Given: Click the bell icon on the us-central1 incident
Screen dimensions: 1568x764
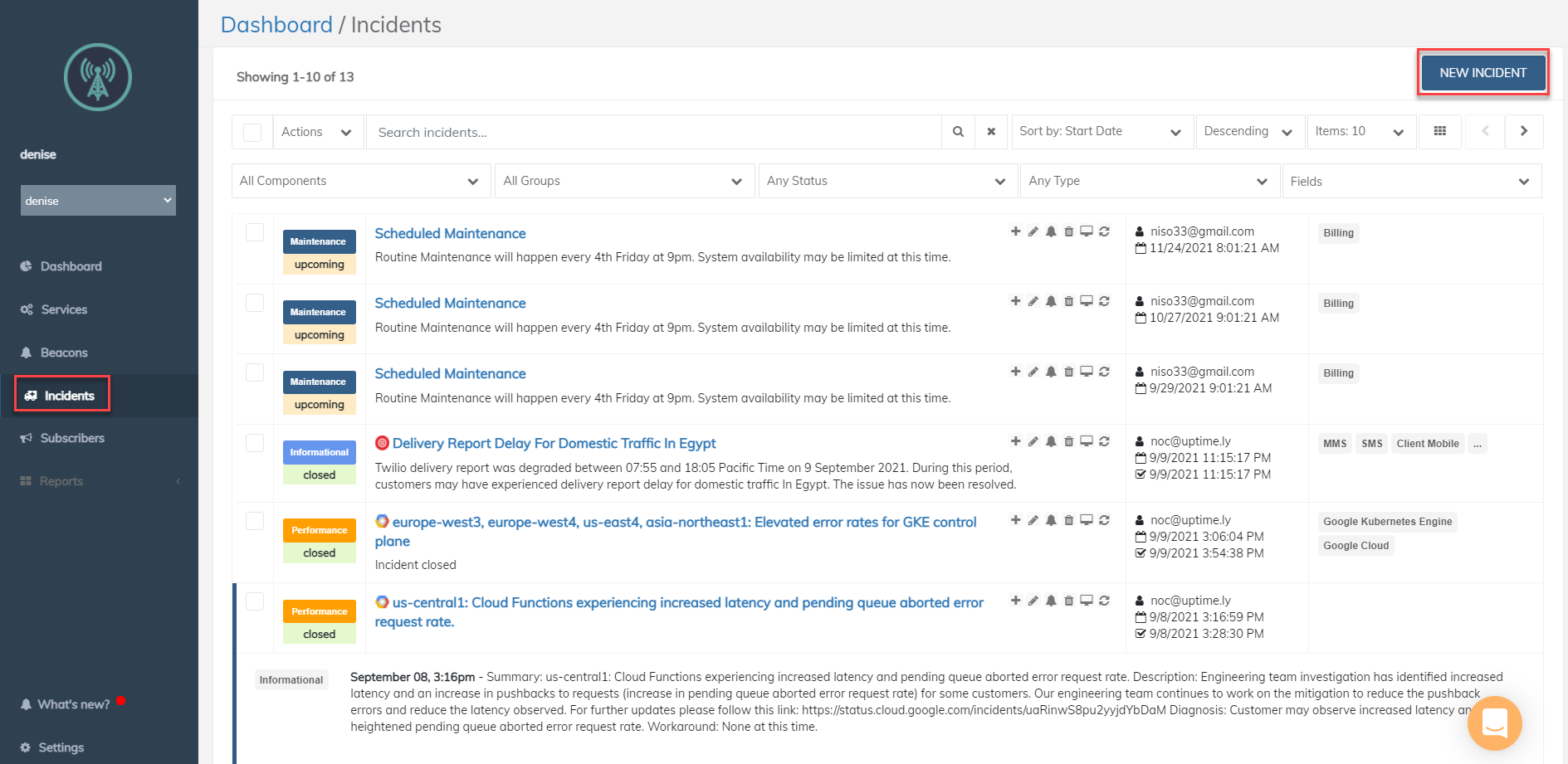Looking at the screenshot, I should (x=1051, y=601).
